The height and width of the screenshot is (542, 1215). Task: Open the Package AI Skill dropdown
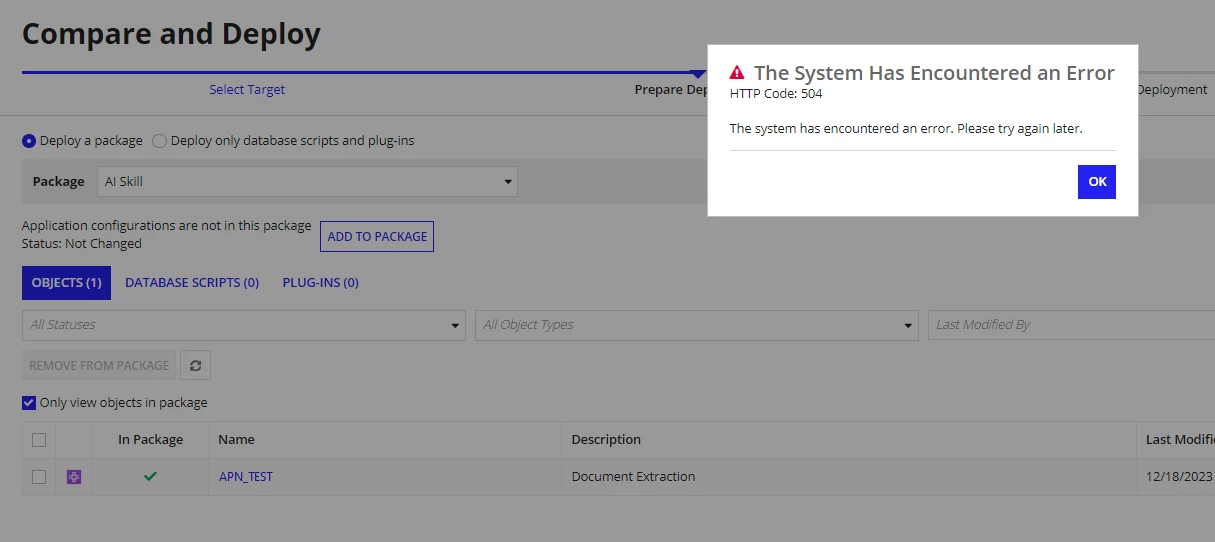point(307,181)
